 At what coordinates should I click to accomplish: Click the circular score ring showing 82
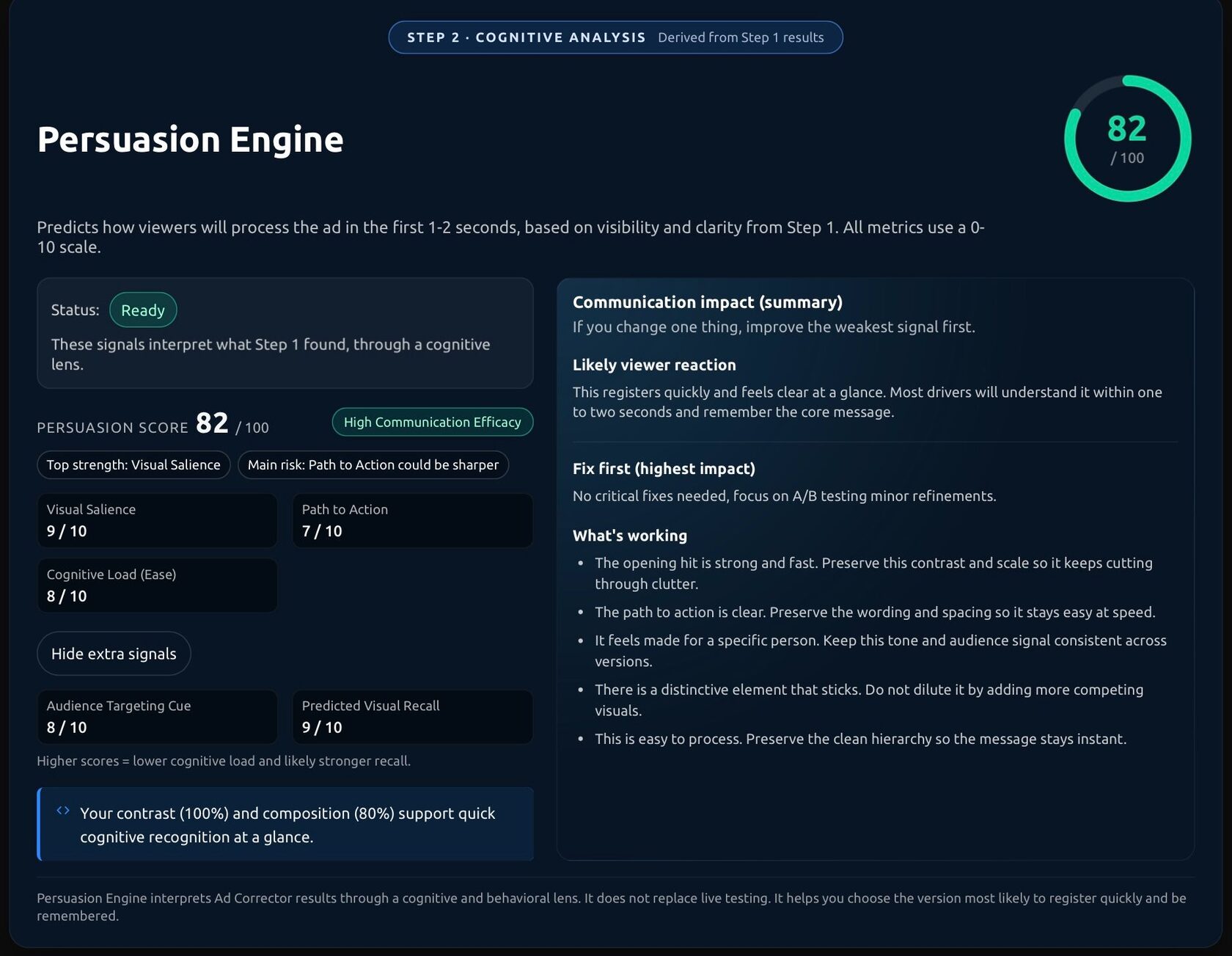click(x=1126, y=139)
